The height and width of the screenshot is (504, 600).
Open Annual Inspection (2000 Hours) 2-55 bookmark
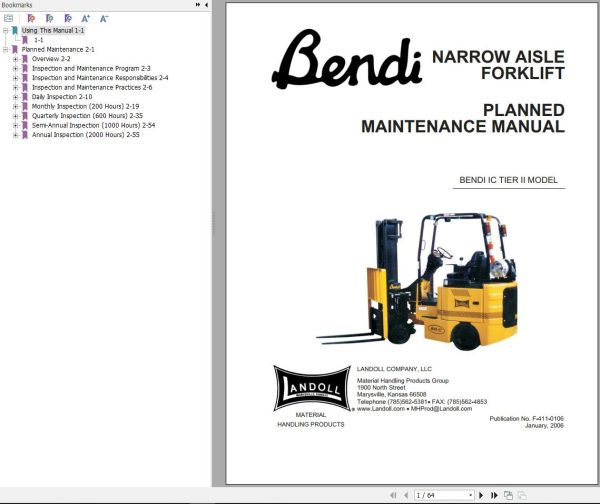tap(86, 135)
